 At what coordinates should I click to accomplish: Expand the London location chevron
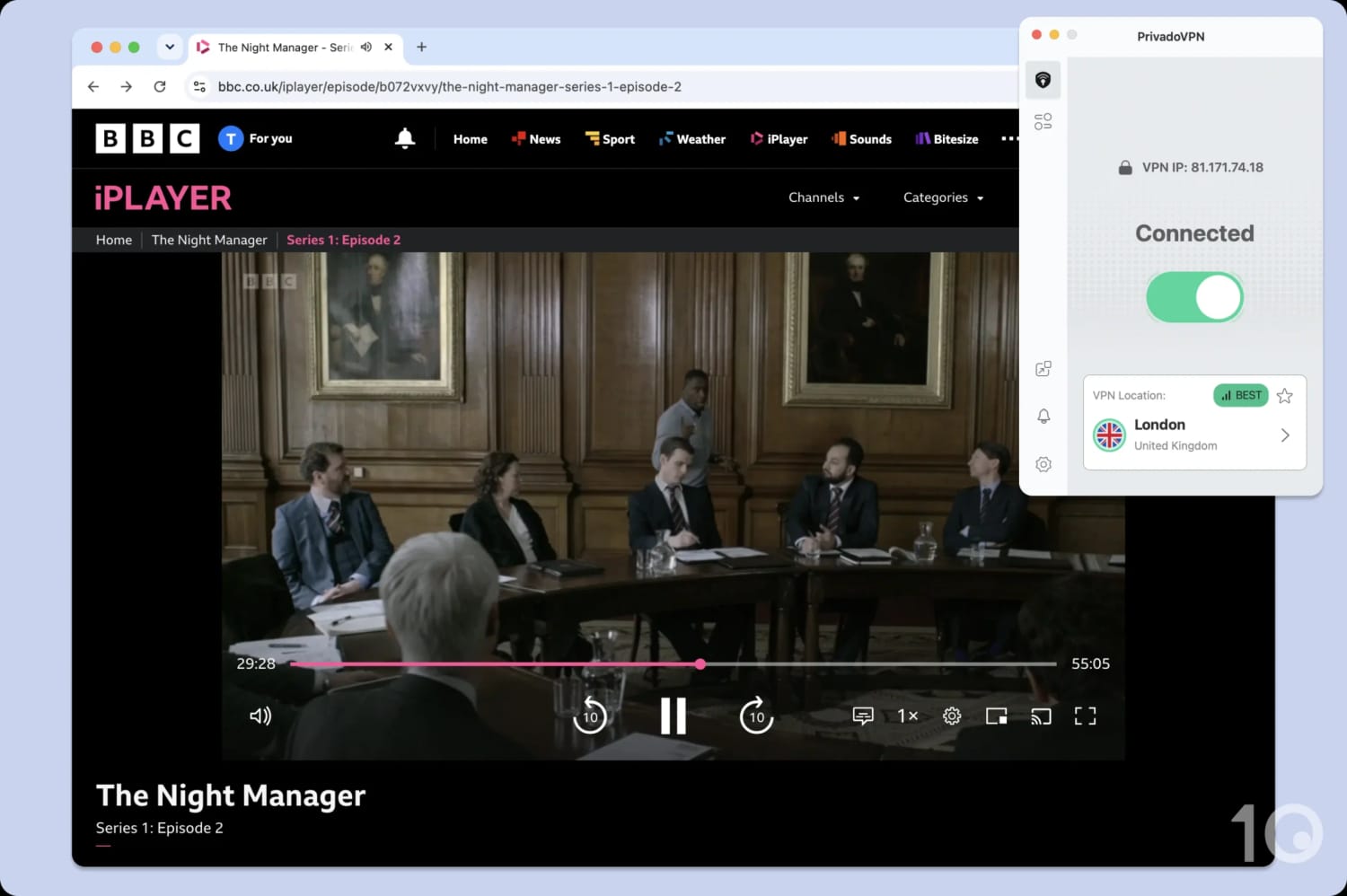tap(1285, 435)
